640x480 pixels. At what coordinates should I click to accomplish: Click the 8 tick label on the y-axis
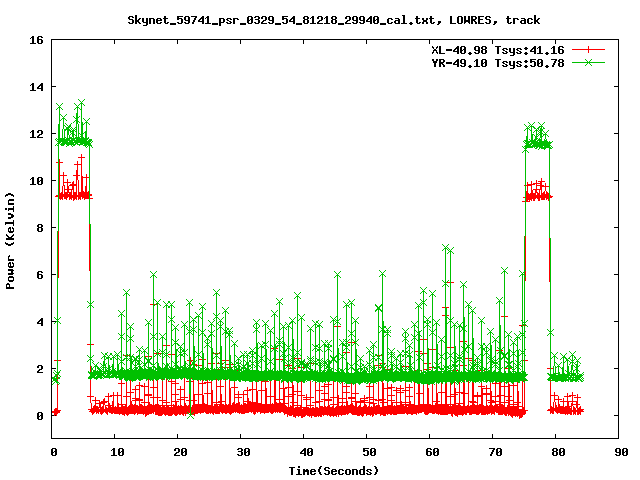pyautogui.click(x=38, y=228)
